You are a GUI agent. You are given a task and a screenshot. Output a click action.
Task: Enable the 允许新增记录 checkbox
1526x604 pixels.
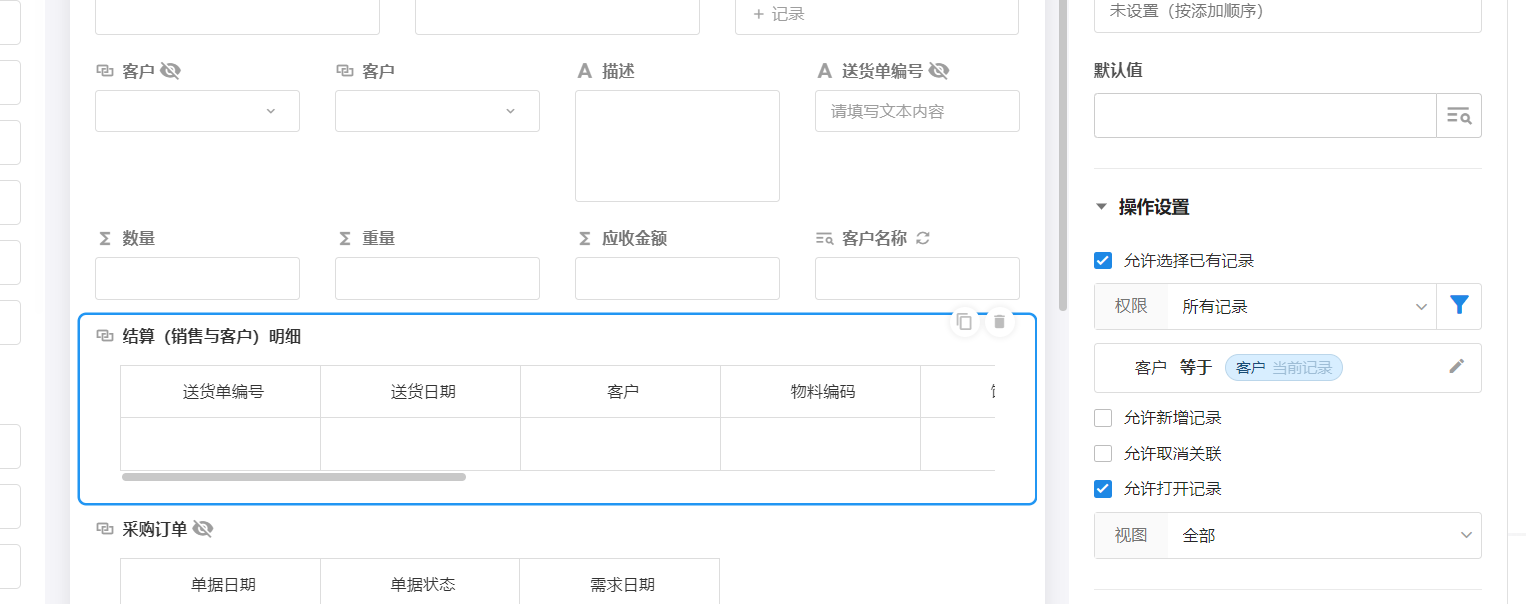(x=1103, y=418)
